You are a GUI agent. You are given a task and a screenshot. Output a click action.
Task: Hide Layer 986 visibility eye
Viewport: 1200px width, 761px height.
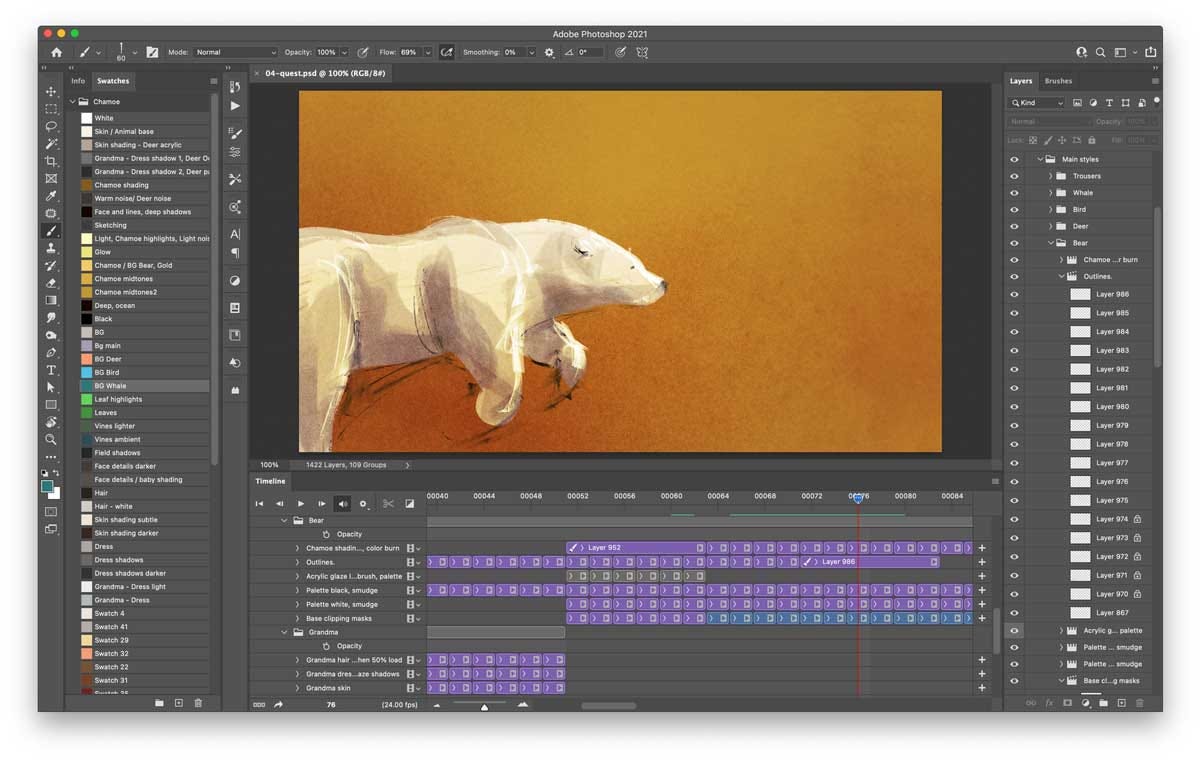click(x=1014, y=294)
